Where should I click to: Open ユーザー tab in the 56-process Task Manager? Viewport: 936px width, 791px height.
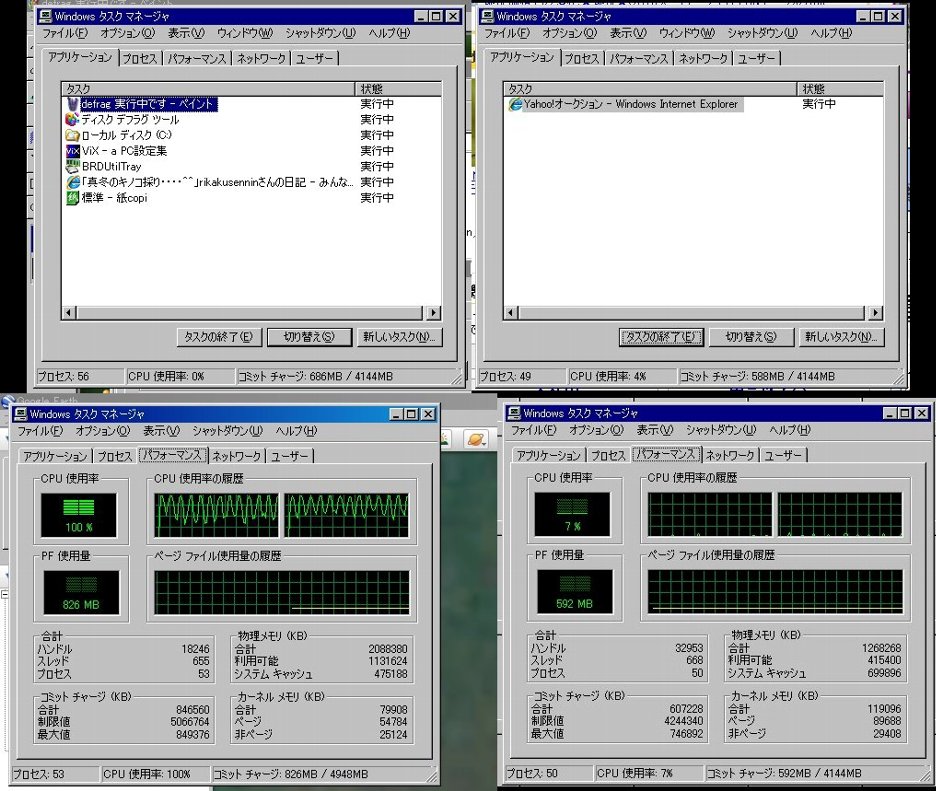316,59
